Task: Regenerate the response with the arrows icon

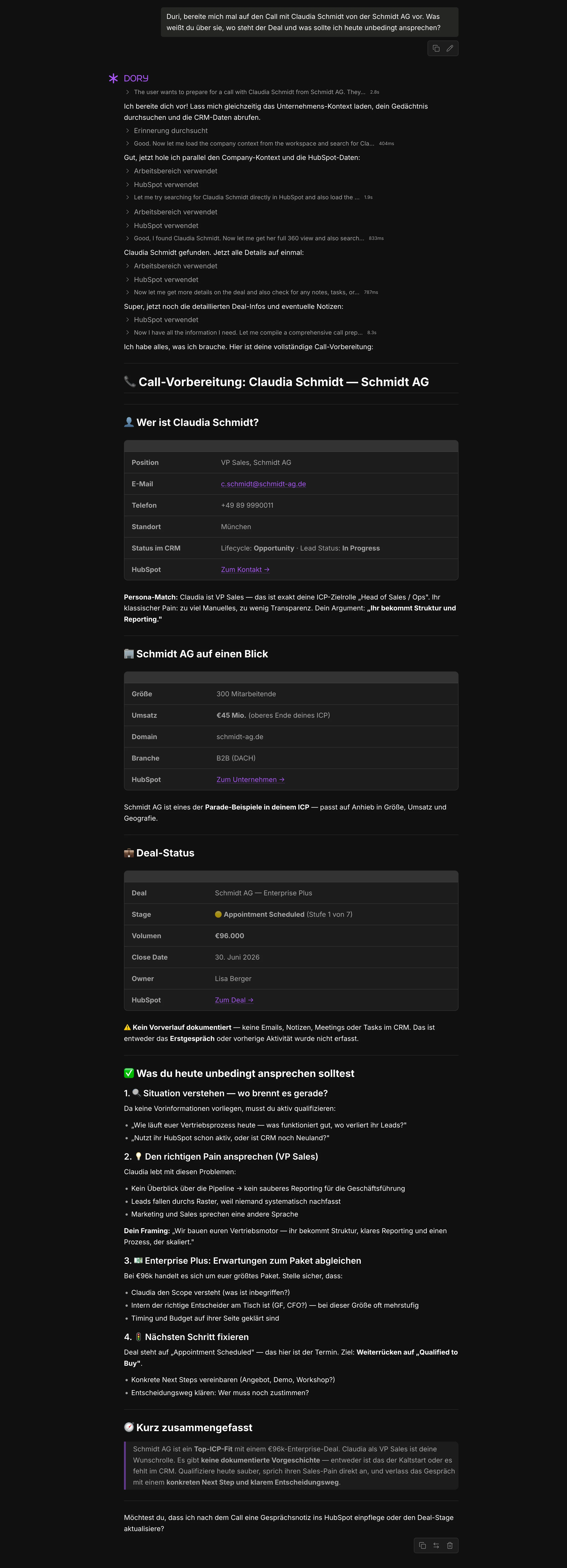Action: coord(436,1545)
